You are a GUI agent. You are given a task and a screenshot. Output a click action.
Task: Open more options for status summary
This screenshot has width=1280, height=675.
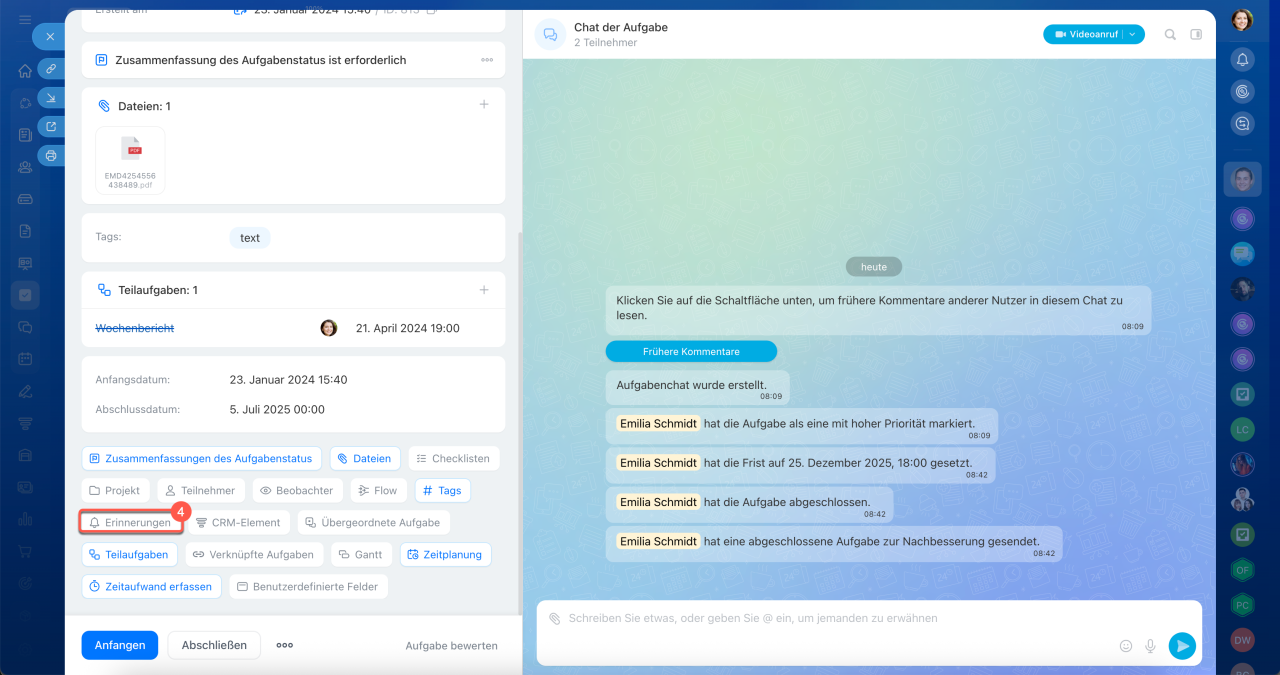(487, 60)
